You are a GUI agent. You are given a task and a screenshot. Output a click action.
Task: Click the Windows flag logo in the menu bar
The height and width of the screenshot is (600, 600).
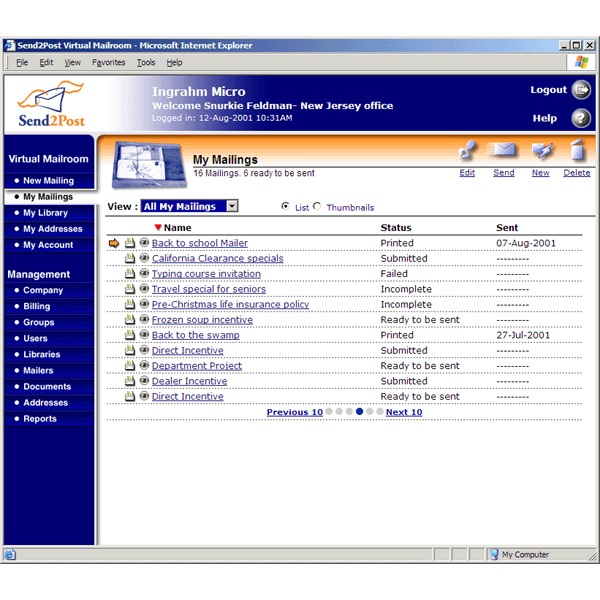click(x=581, y=62)
